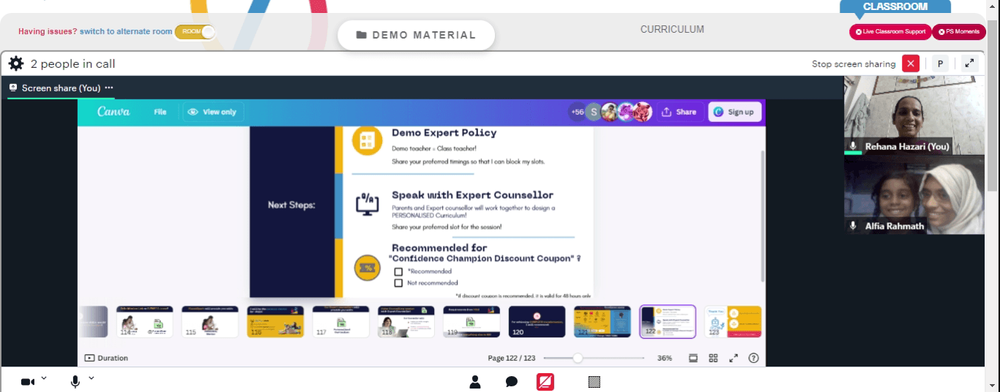The image size is (1000, 392).
Task: Select slide thumbnail 118
Action: [x=406, y=321]
